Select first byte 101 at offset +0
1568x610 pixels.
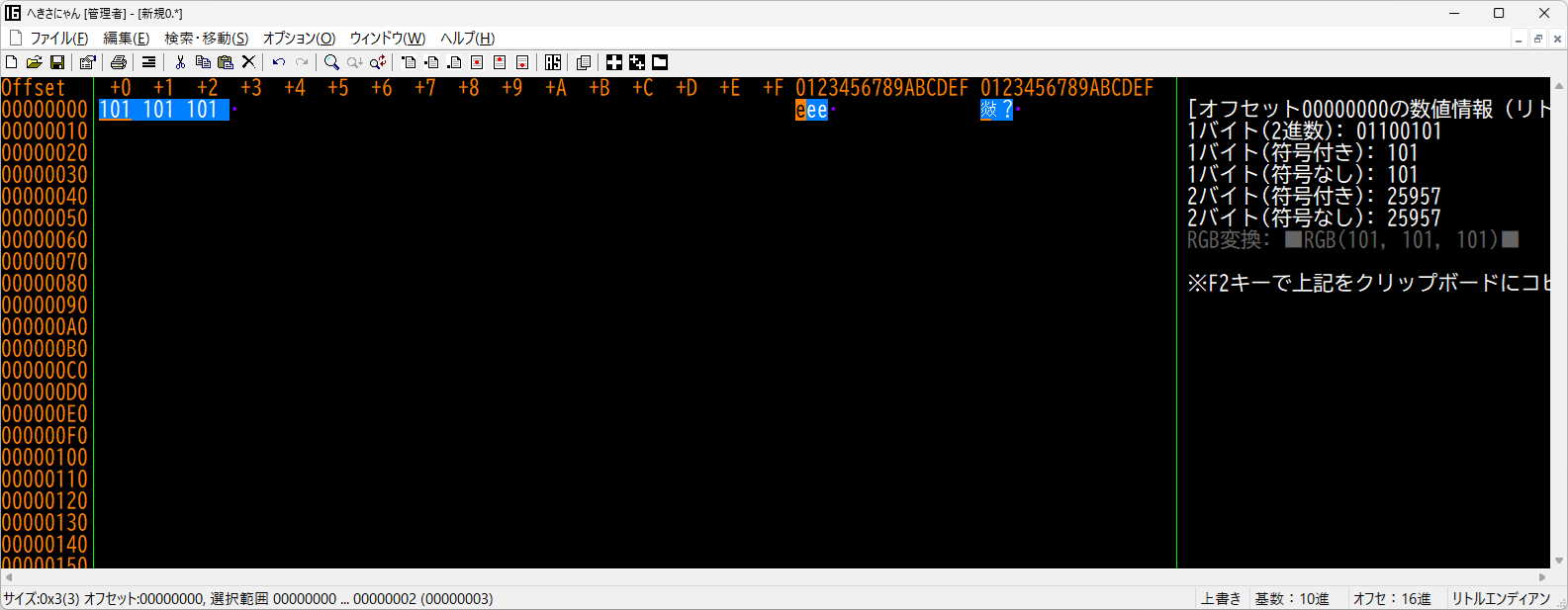click(115, 110)
